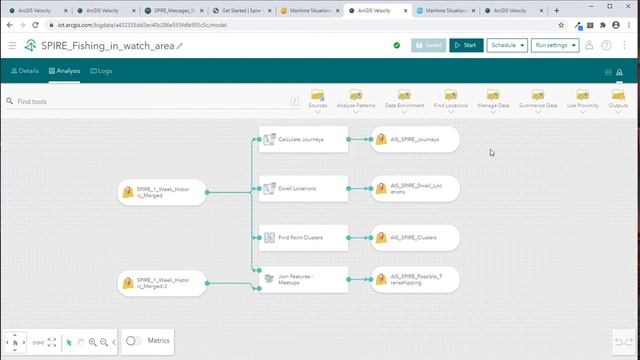
Task: Pan canvas right with arrow control
Action: point(24,342)
